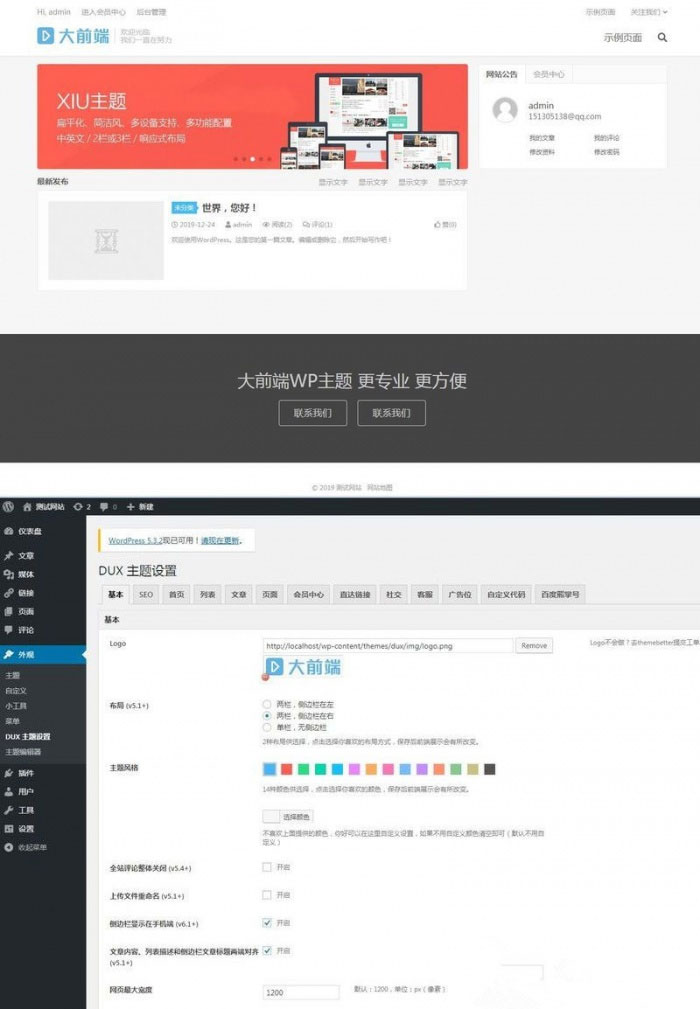Open 设置 settings menu in sidebar
Image resolution: width=700 pixels, height=1009 pixels.
[x=25, y=828]
